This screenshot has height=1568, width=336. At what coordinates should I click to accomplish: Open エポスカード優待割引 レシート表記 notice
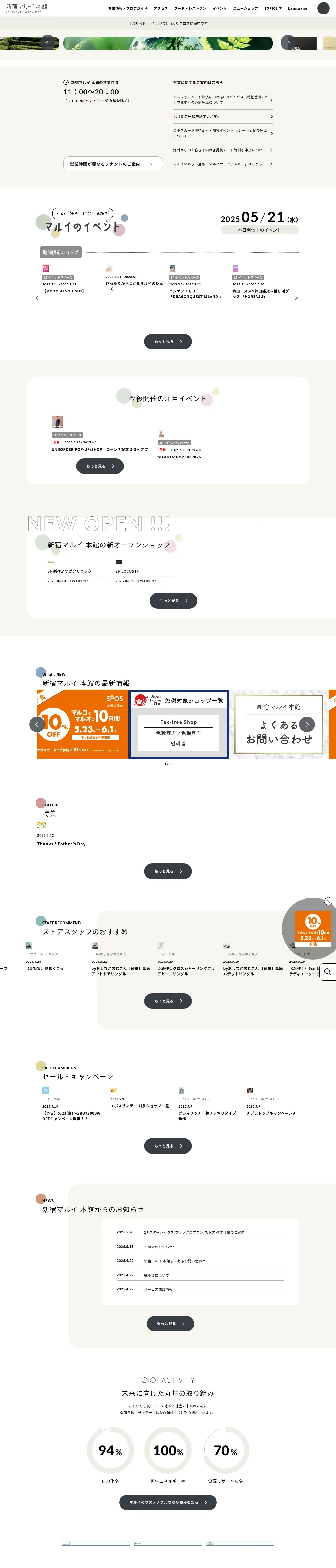[x=223, y=133]
